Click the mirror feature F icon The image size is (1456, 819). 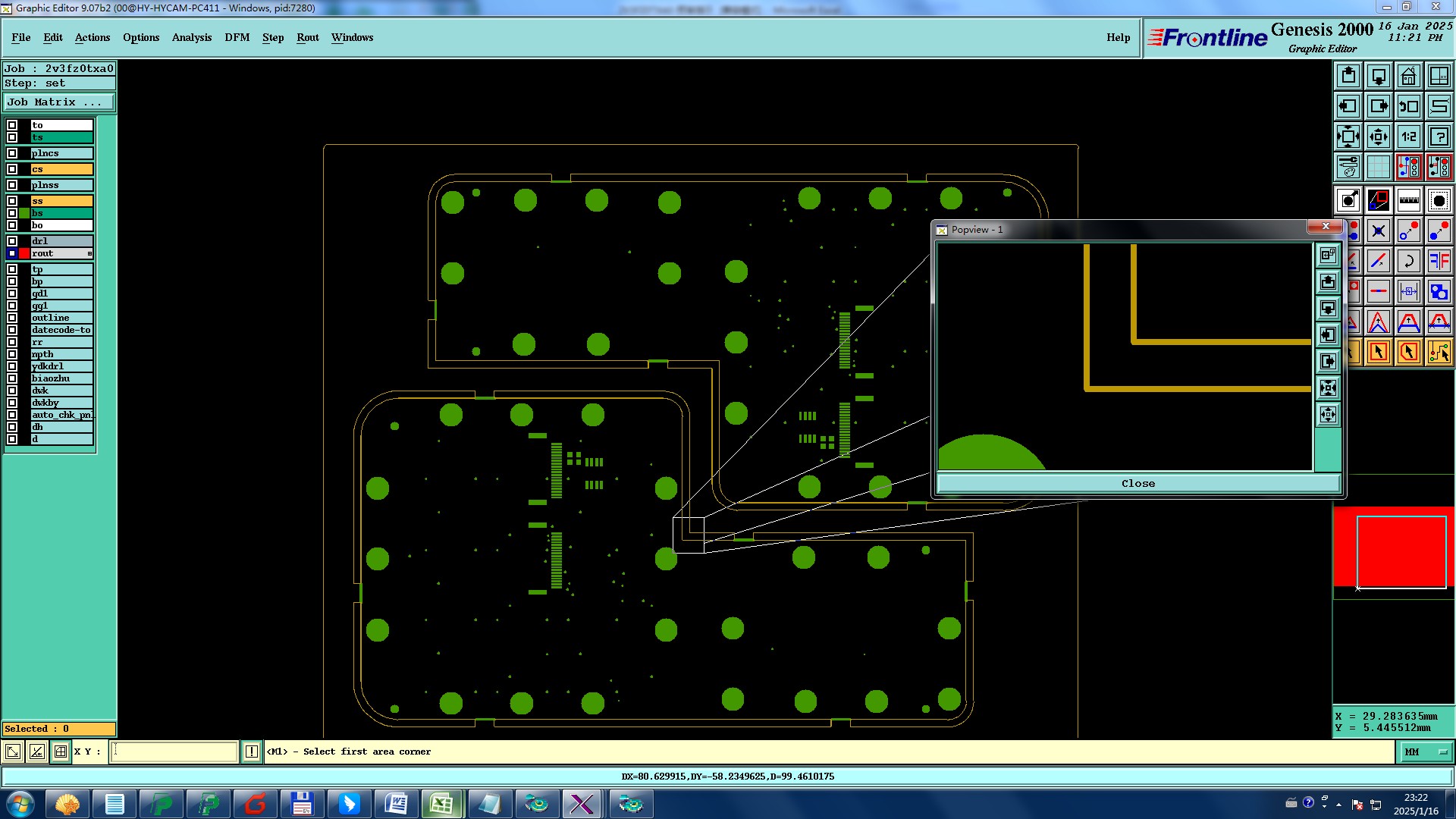pyautogui.click(x=1439, y=261)
